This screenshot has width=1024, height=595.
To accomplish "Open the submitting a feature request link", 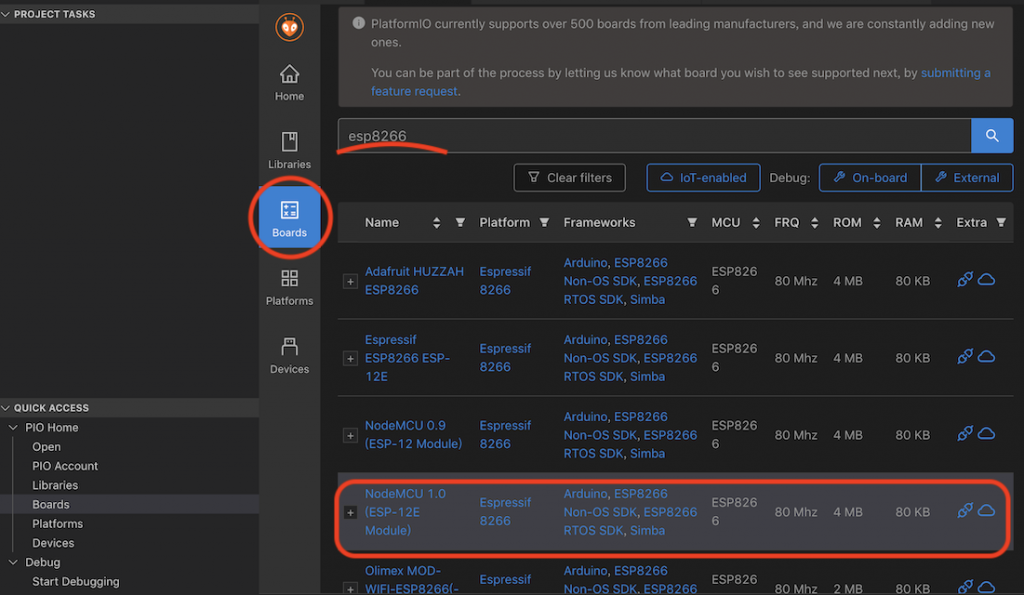I will click(x=955, y=73).
